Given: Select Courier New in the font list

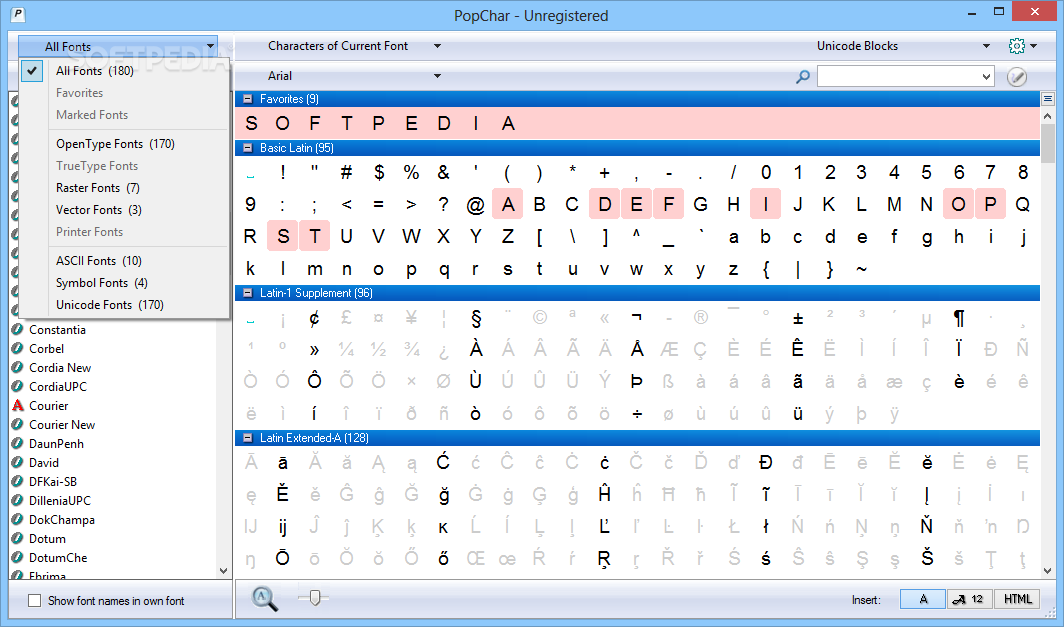Looking at the screenshot, I should 62,425.
